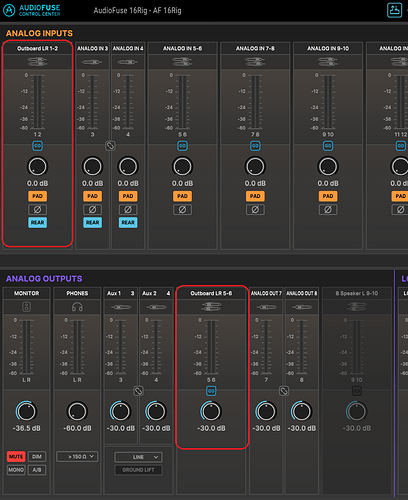The image size is (408, 500).
Task: Enable DIM on the monitor output
Action: [x=37, y=456]
